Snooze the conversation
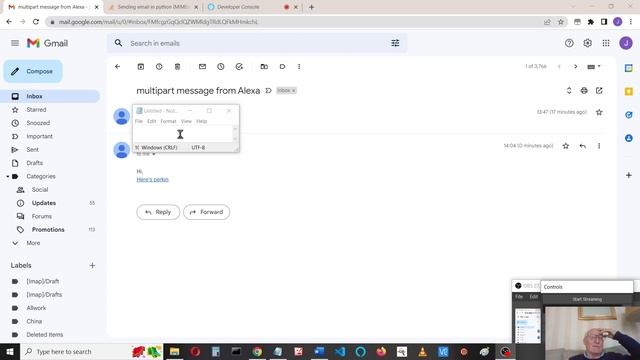Screen dimensions: 640x360 point(221,67)
